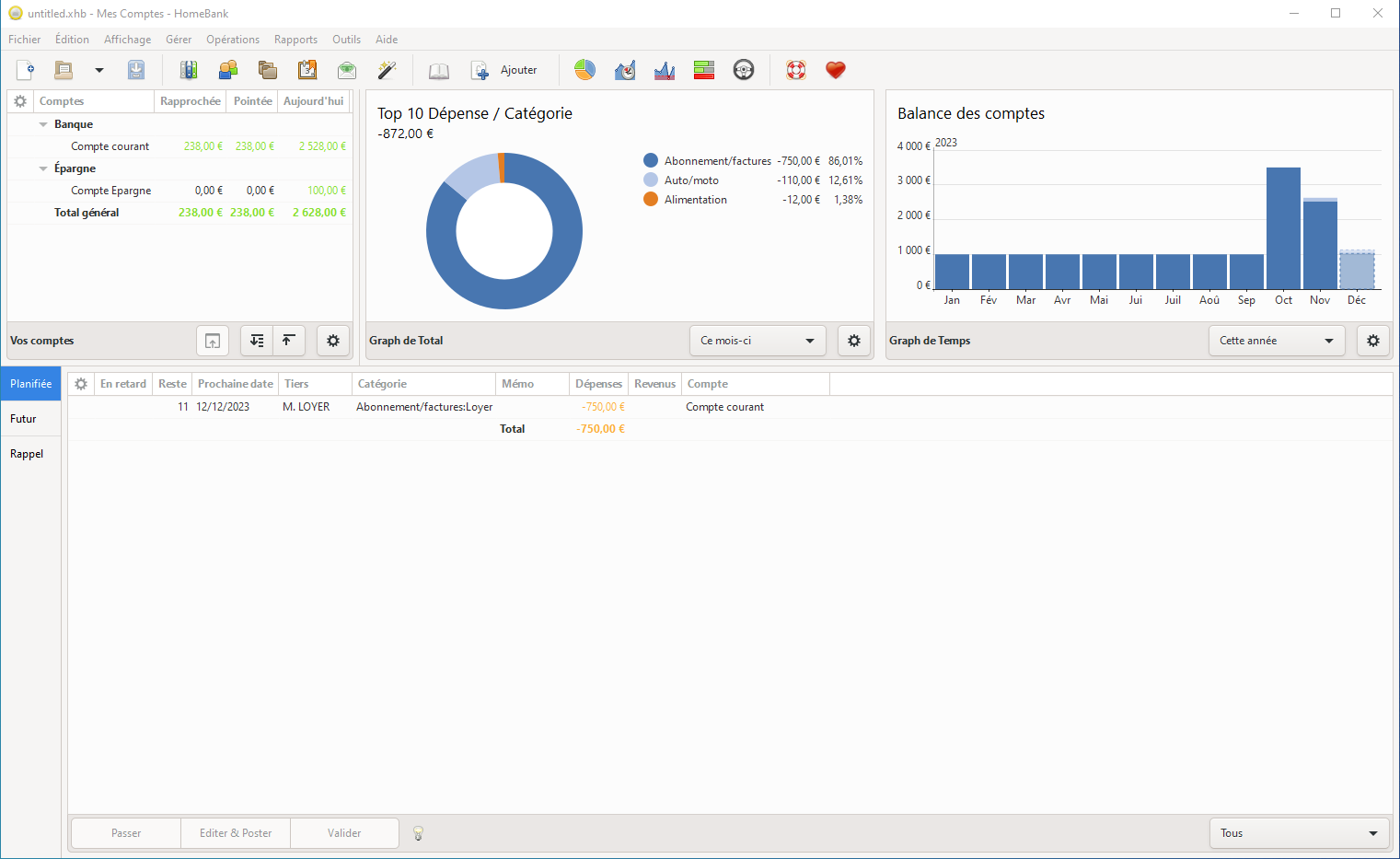Open the assignments magic wand icon
Viewport: 1400px width, 859px height.
click(387, 70)
